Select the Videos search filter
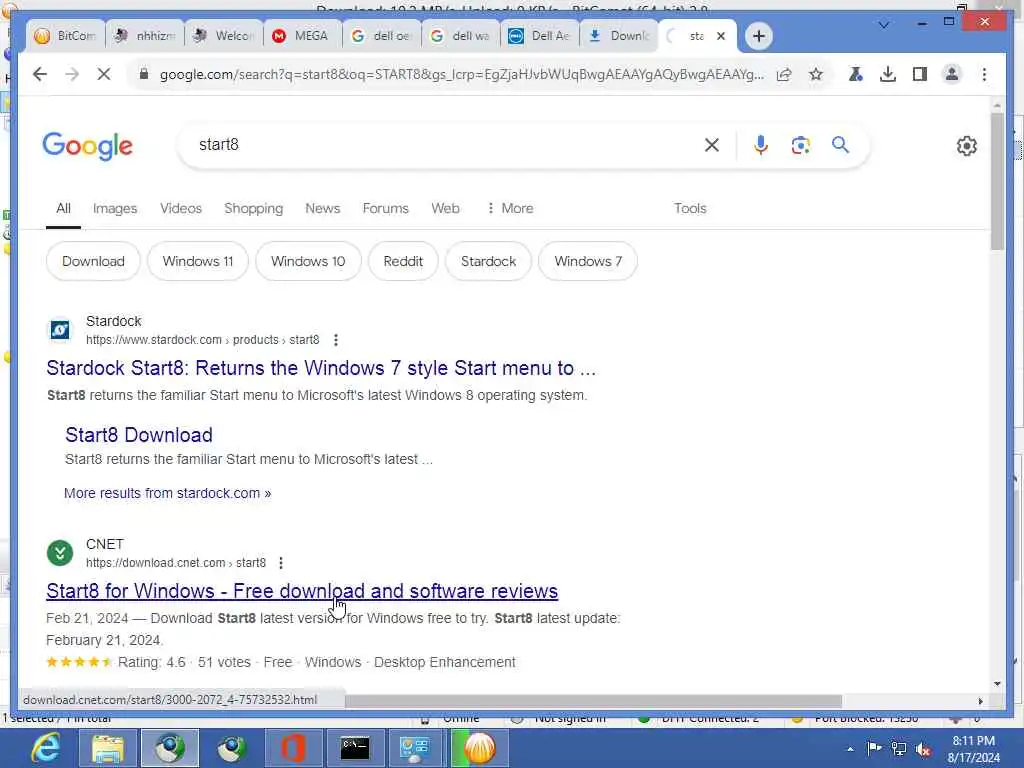Viewport: 1024px width, 768px height. (181, 208)
